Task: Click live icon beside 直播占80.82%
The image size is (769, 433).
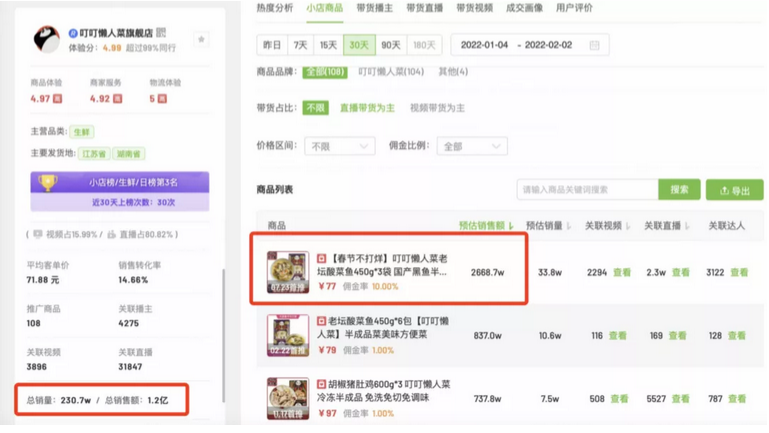Action: pyautogui.click(x=111, y=234)
